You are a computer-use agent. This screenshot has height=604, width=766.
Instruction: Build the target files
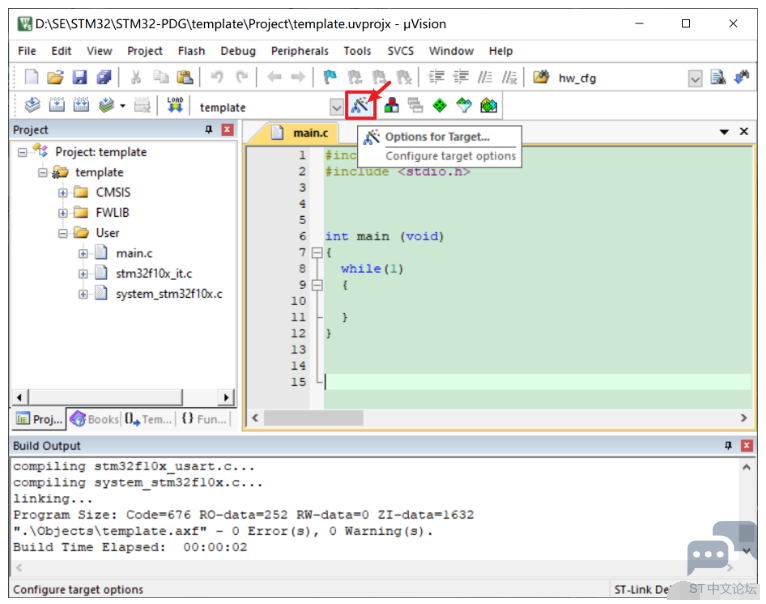(x=57, y=105)
